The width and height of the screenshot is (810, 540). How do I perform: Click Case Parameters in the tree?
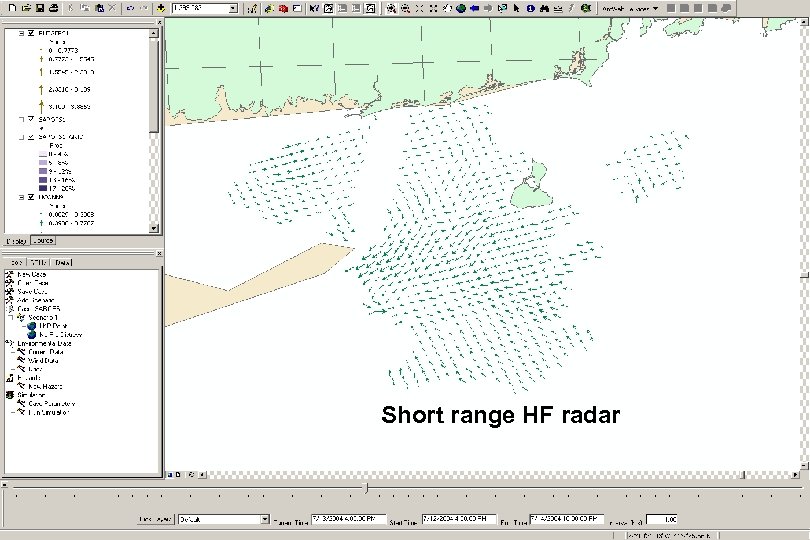click(52, 404)
